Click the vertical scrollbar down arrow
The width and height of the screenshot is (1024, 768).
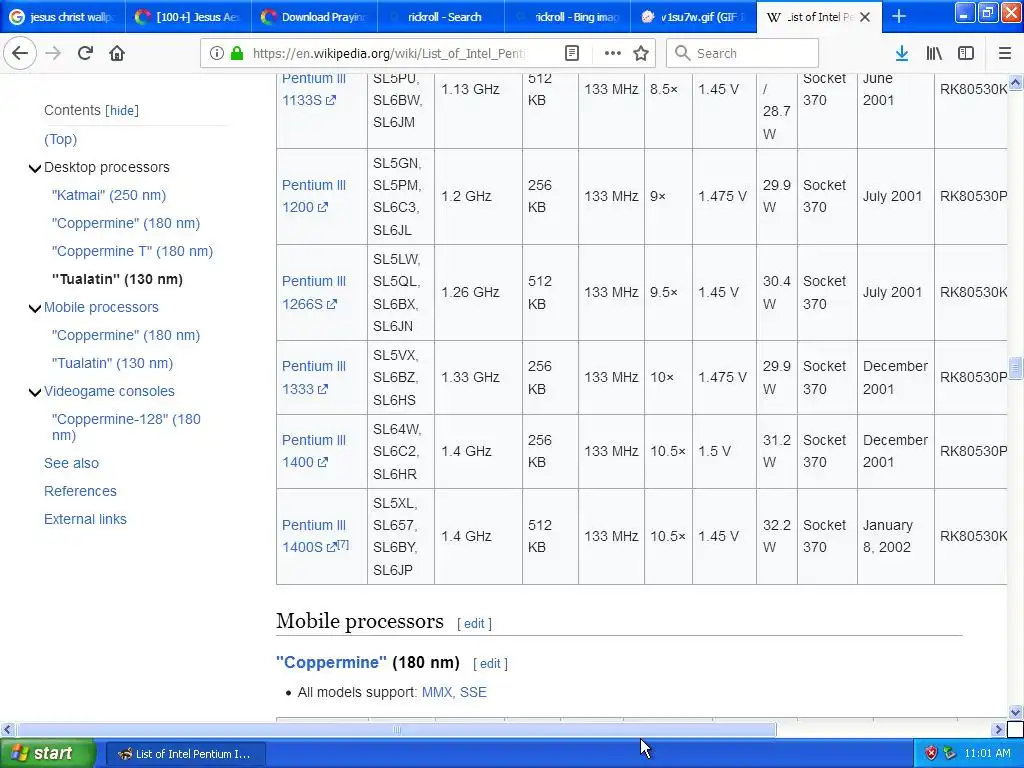click(1015, 712)
